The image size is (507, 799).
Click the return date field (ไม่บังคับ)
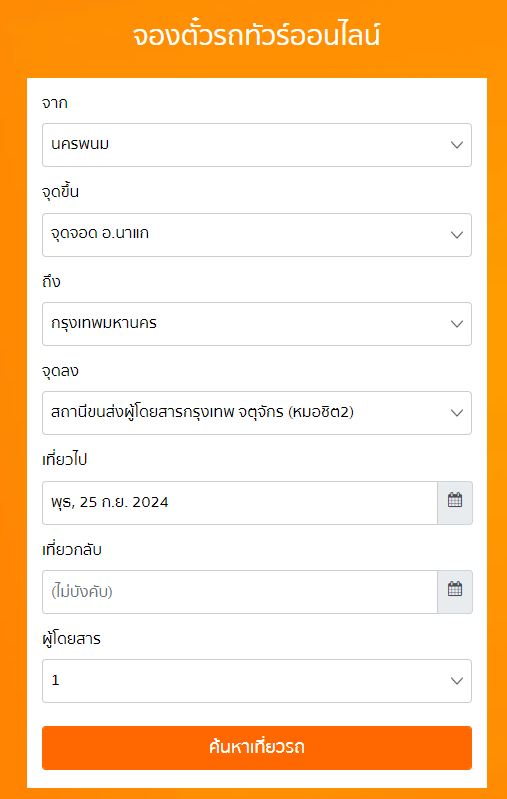239,592
